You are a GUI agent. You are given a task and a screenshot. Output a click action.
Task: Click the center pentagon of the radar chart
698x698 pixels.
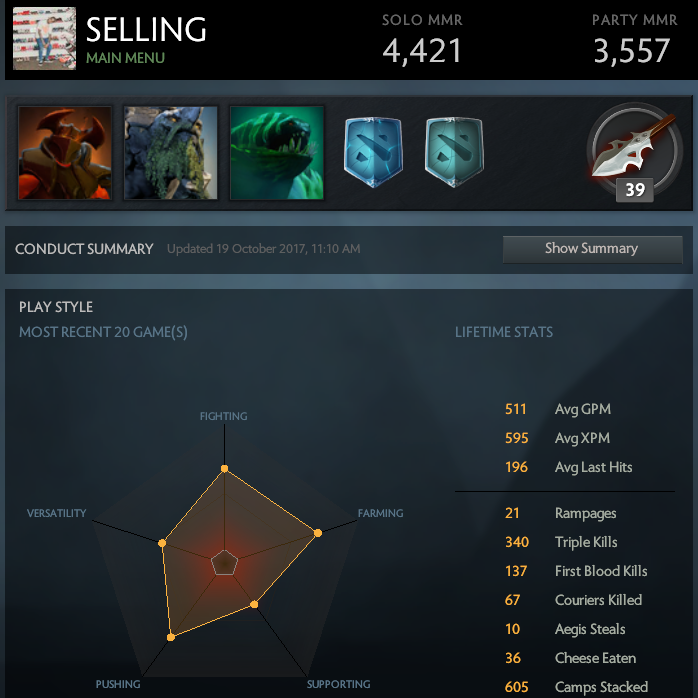point(224,563)
